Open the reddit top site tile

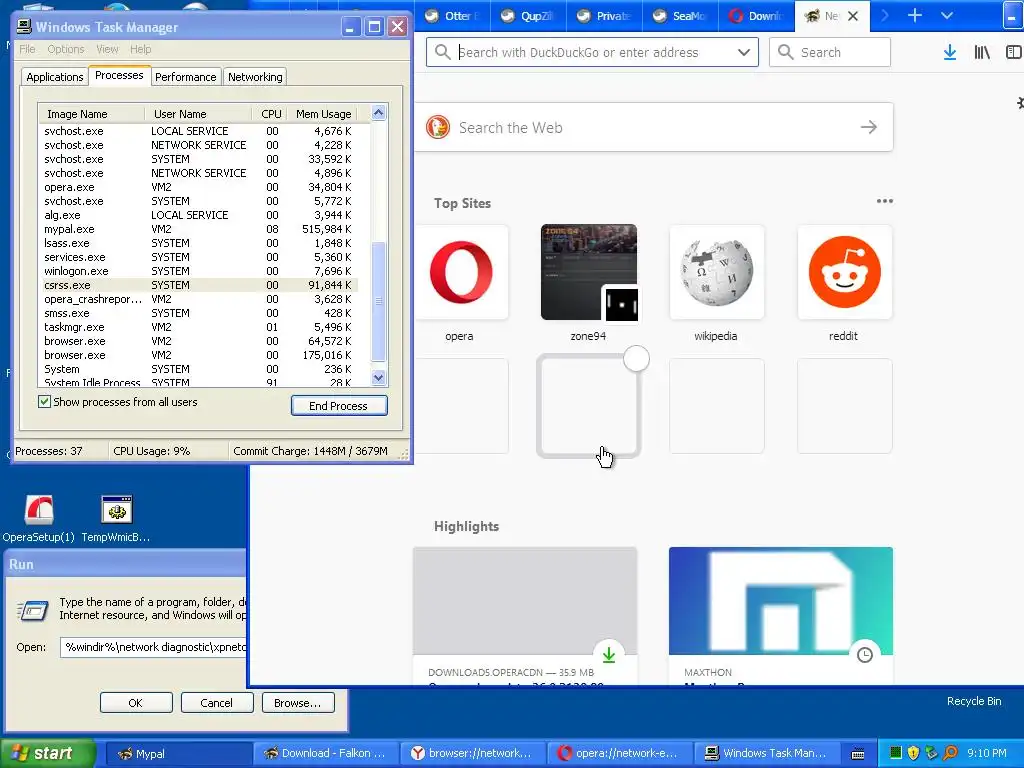pyautogui.click(x=844, y=272)
